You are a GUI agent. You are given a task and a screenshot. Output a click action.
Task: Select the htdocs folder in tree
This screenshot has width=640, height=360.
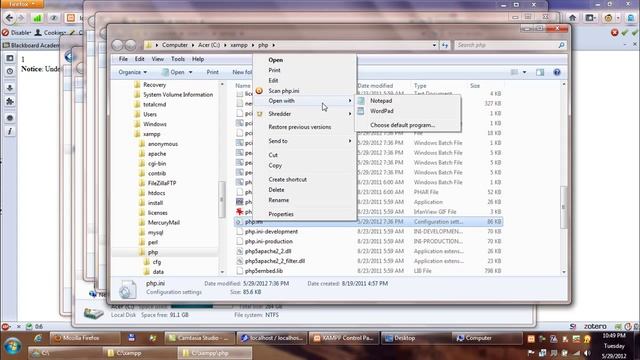(x=156, y=193)
